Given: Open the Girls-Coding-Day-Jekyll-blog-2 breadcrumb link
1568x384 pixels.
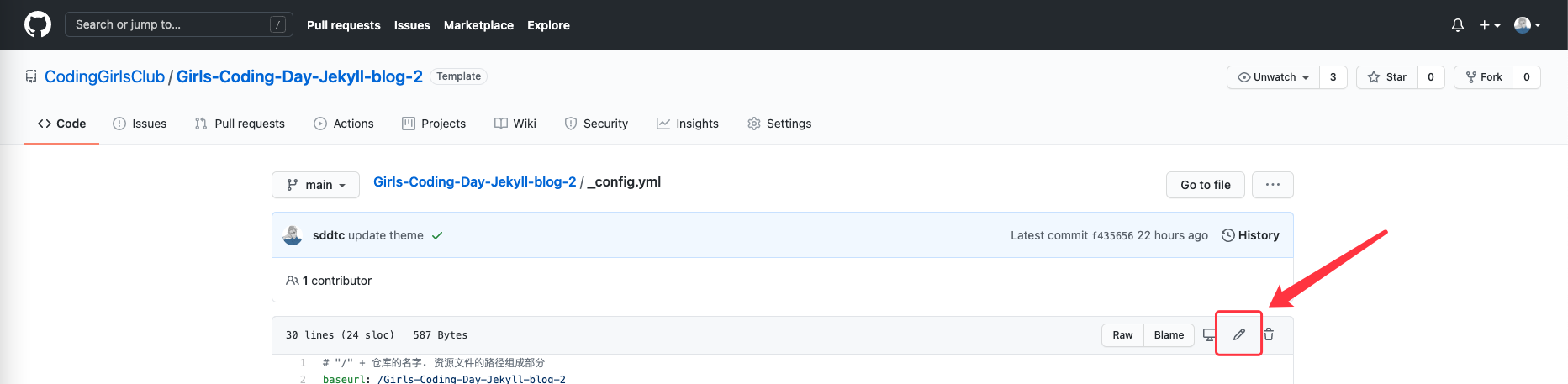Looking at the screenshot, I should click(x=475, y=182).
